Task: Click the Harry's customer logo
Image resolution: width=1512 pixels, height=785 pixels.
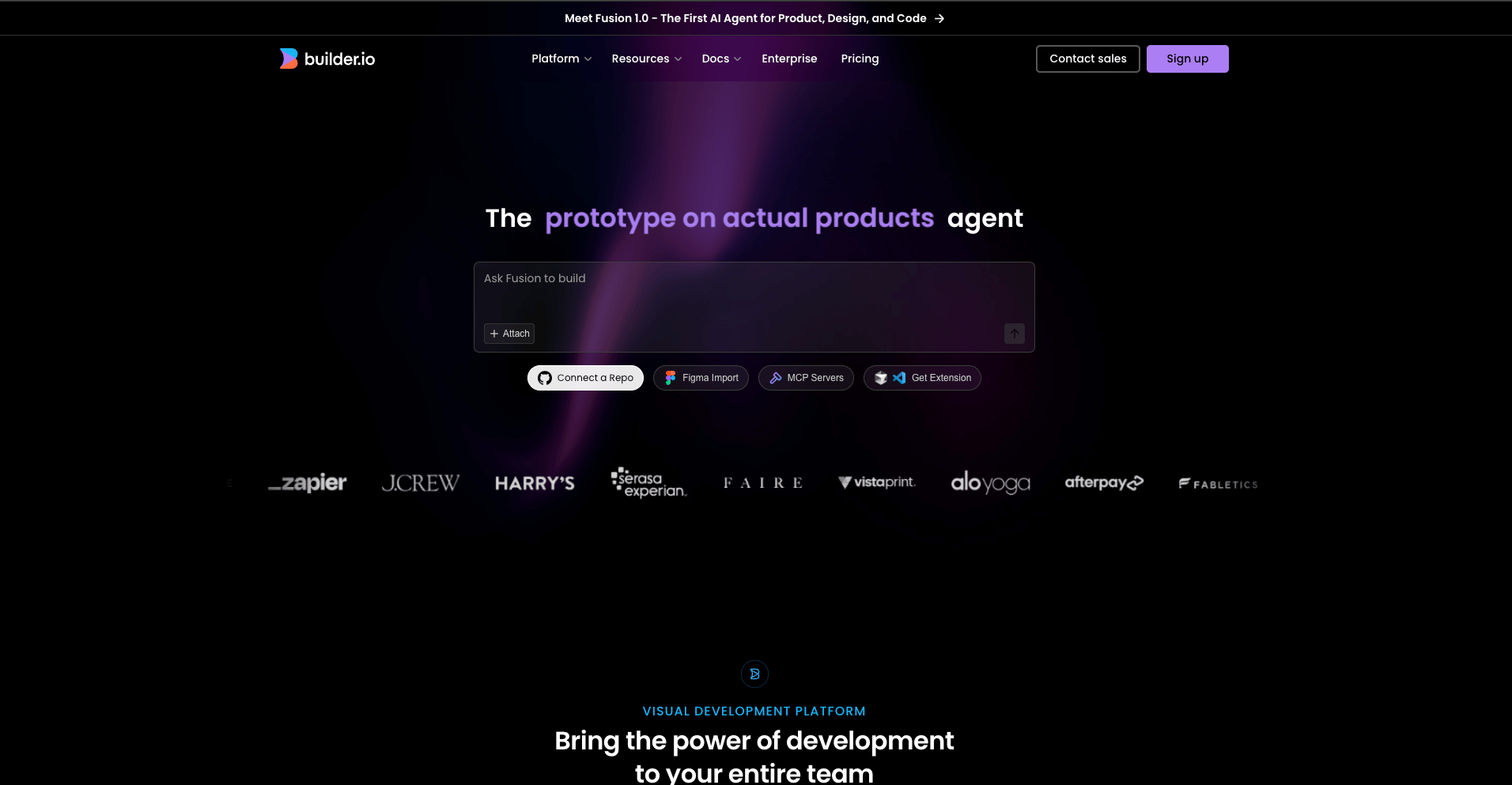Action: 535,483
